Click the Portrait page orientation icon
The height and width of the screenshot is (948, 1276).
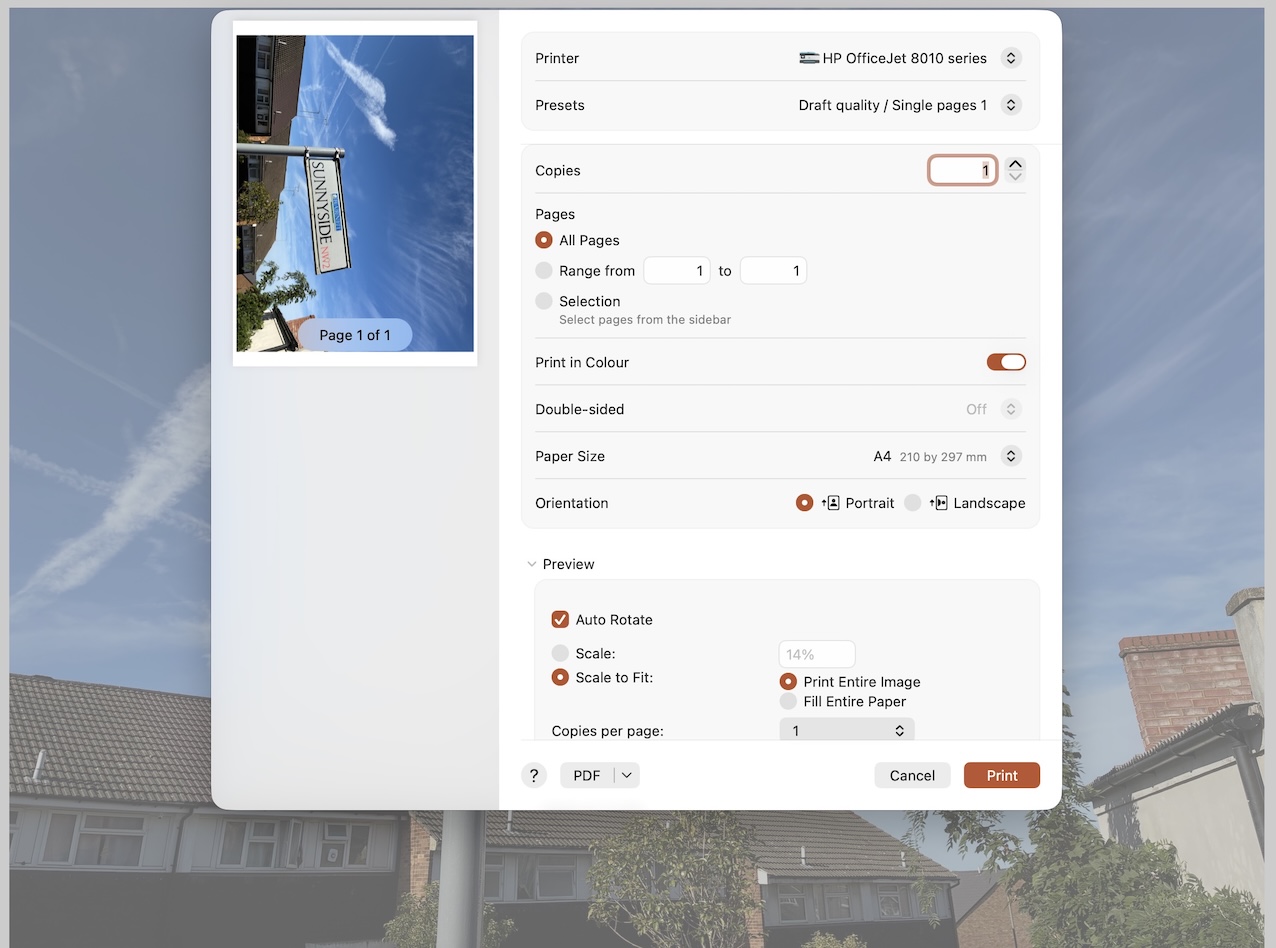pos(830,503)
